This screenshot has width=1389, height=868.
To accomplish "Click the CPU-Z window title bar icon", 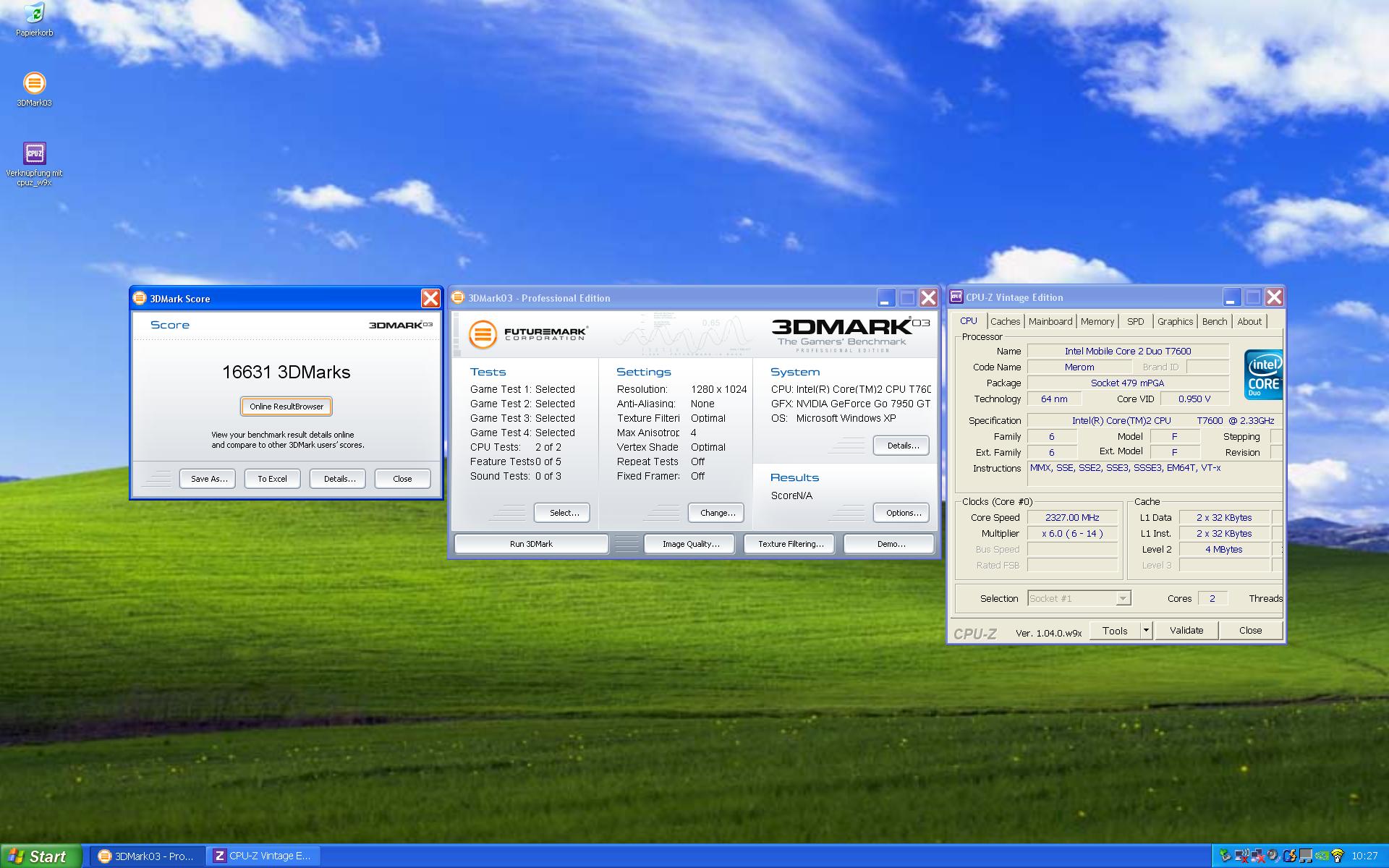I will point(956,297).
